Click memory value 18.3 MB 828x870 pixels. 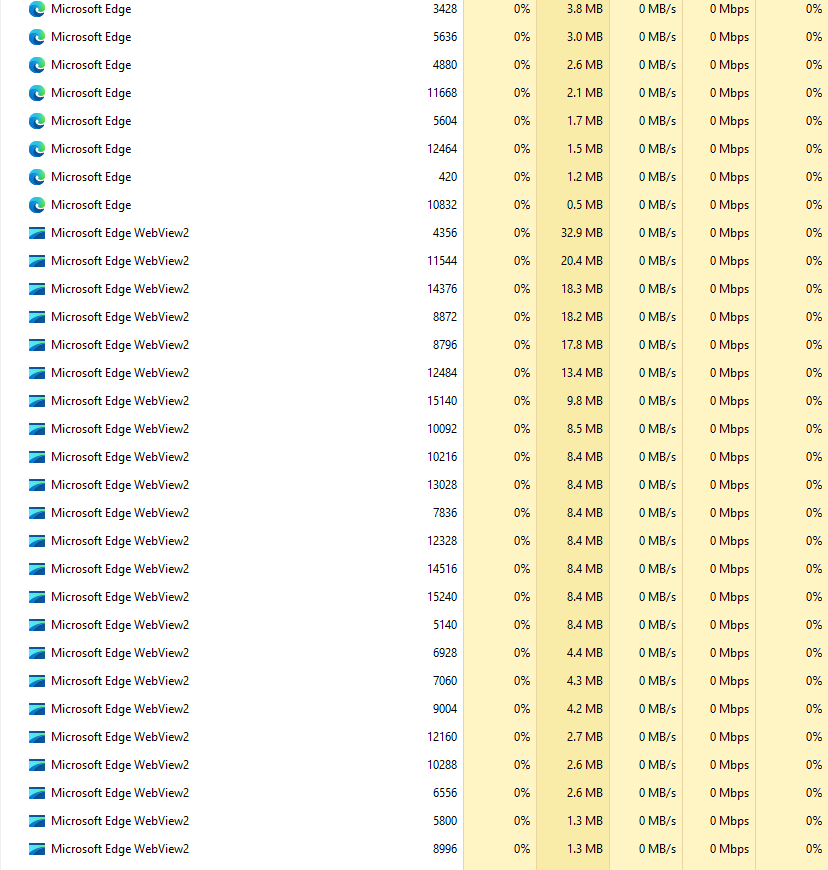pos(582,289)
